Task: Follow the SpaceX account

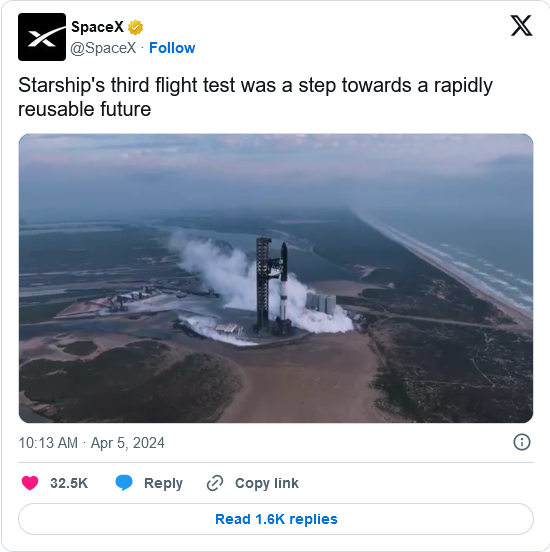Action: 172,48
